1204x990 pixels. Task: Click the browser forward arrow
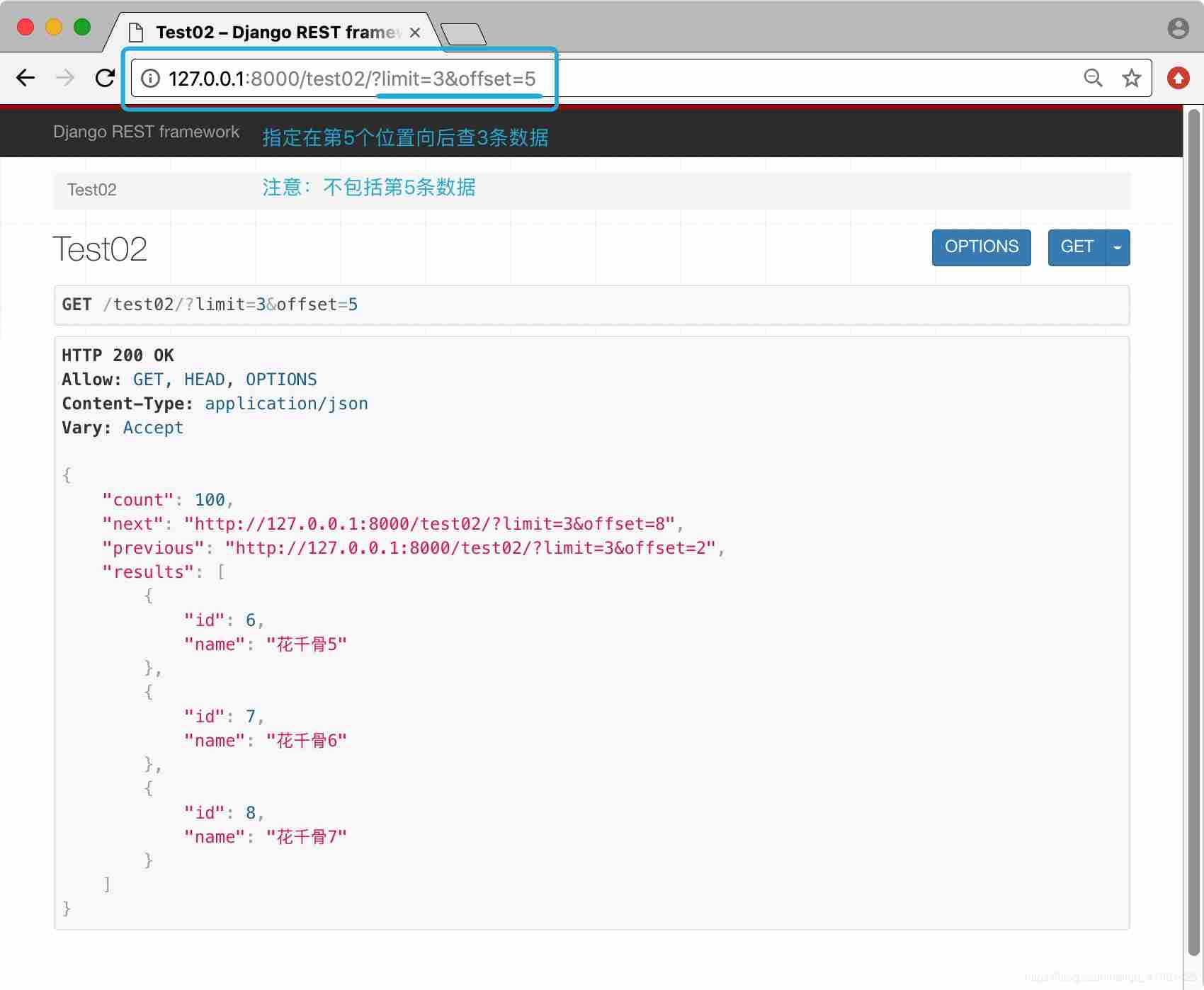click(x=64, y=78)
